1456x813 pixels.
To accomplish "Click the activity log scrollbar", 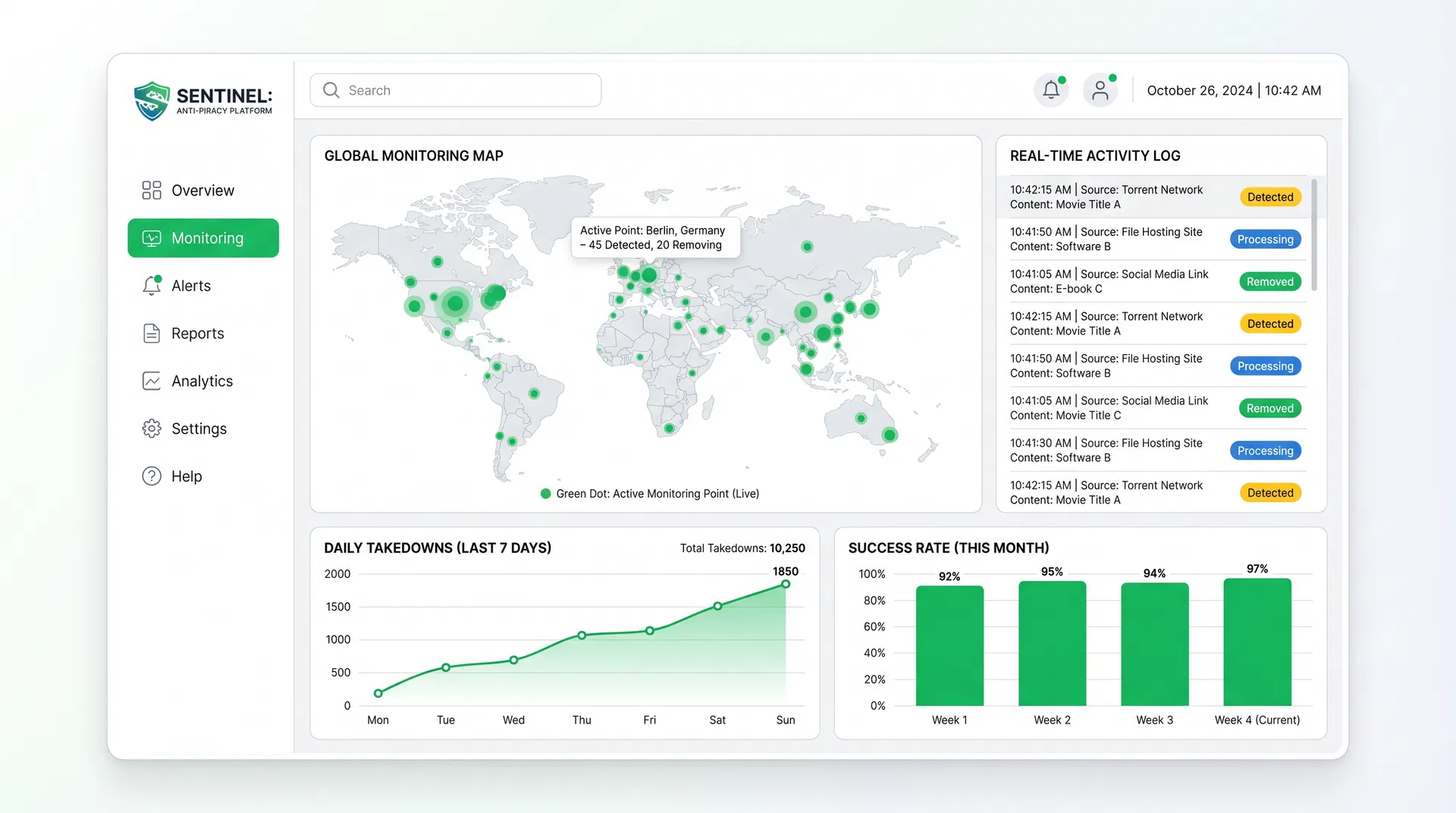I will click(x=1314, y=235).
